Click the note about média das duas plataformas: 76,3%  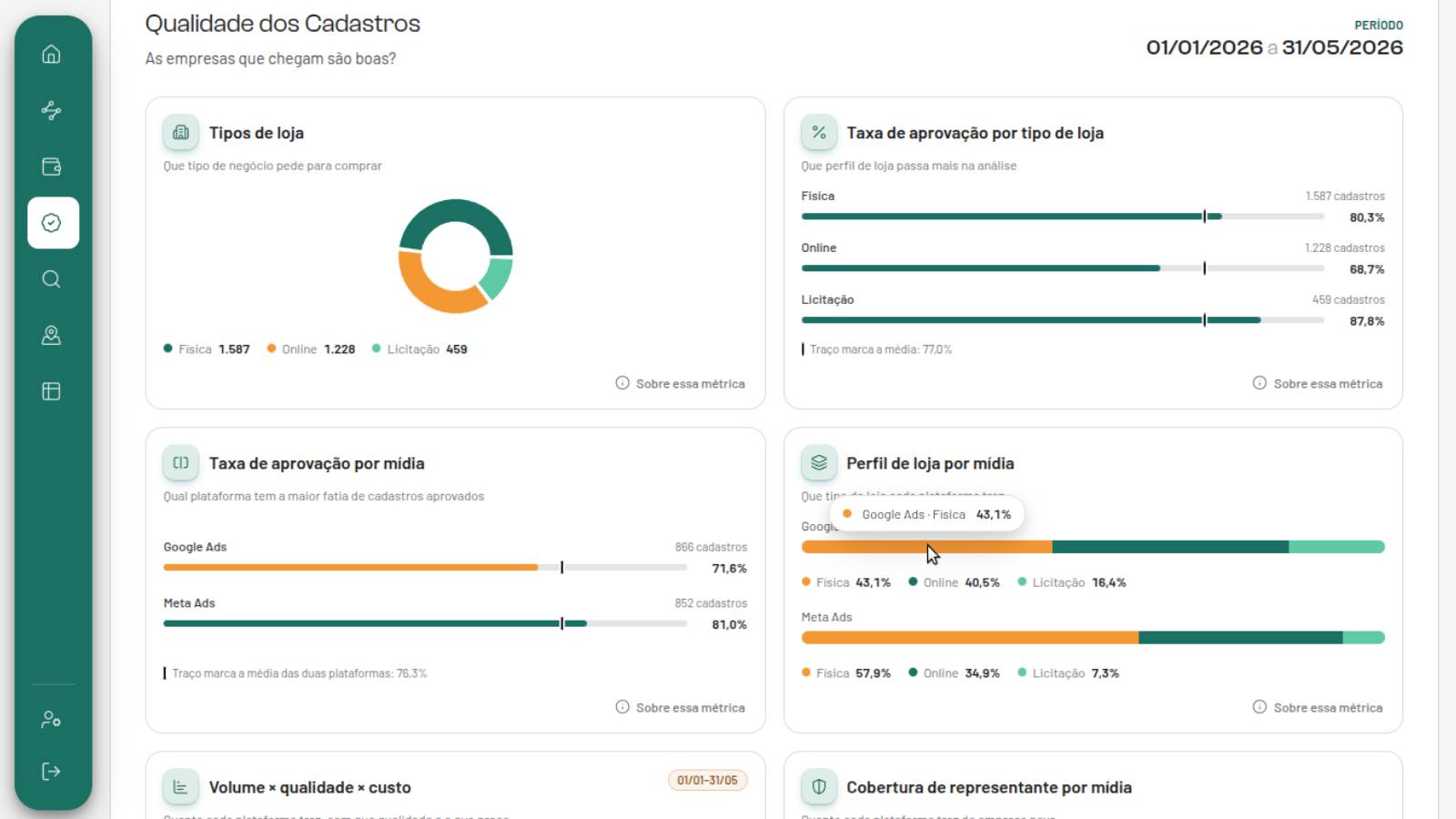point(296,674)
